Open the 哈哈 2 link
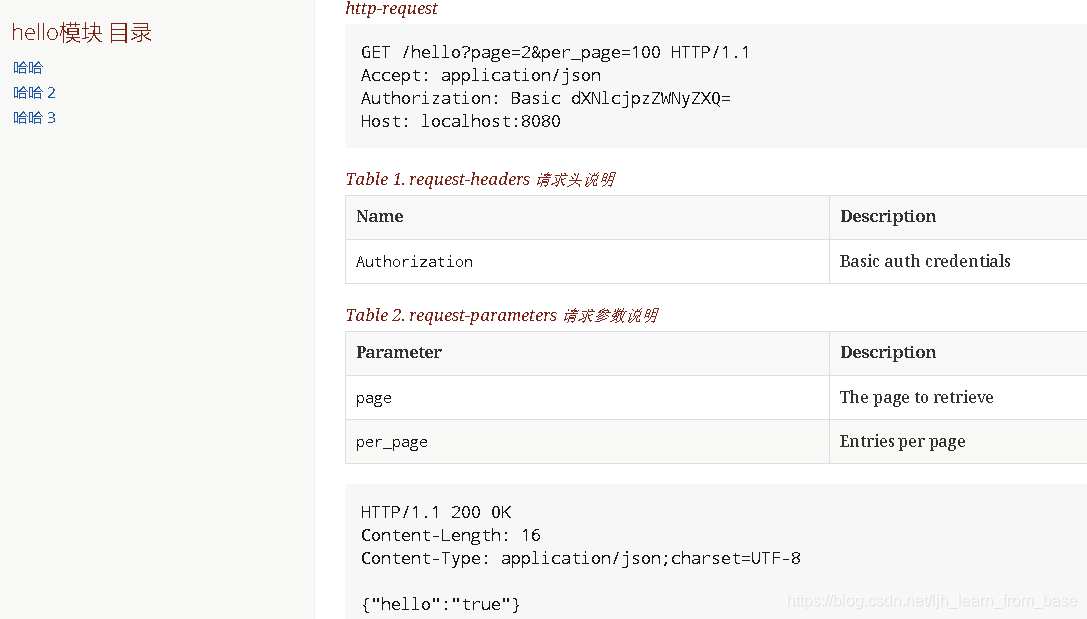 click(x=34, y=93)
